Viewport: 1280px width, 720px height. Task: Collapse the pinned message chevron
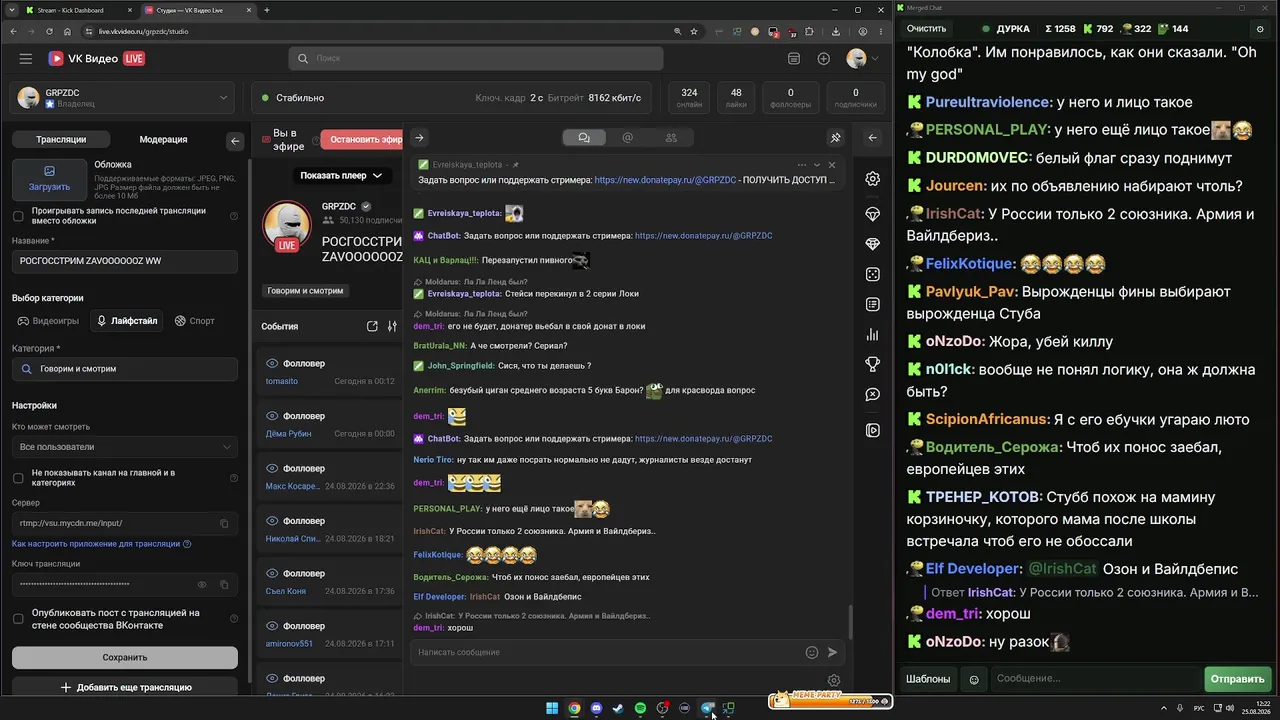click(x=817, y=165)
